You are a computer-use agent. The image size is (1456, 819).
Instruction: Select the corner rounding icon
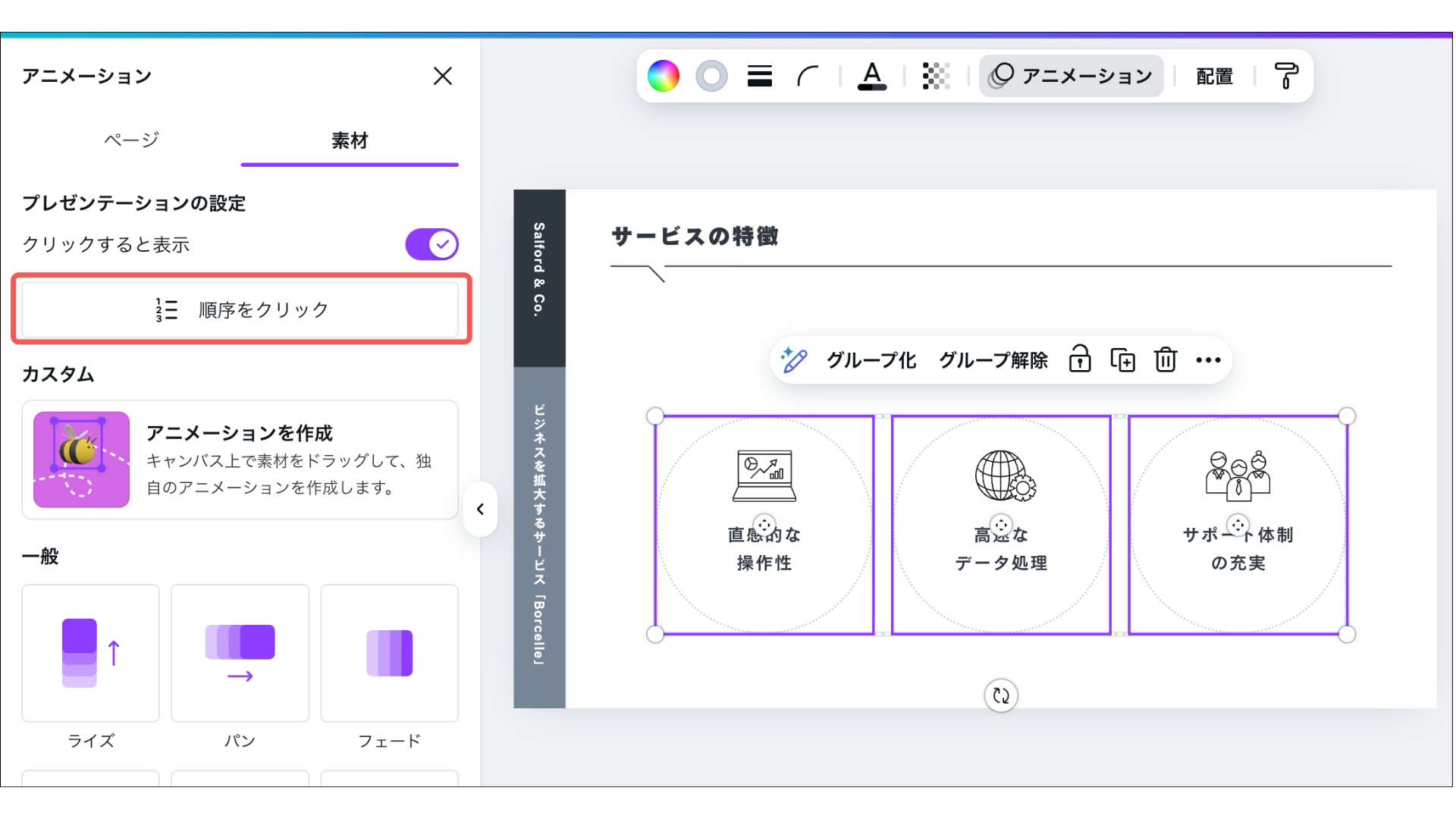(x=808, y=76)
